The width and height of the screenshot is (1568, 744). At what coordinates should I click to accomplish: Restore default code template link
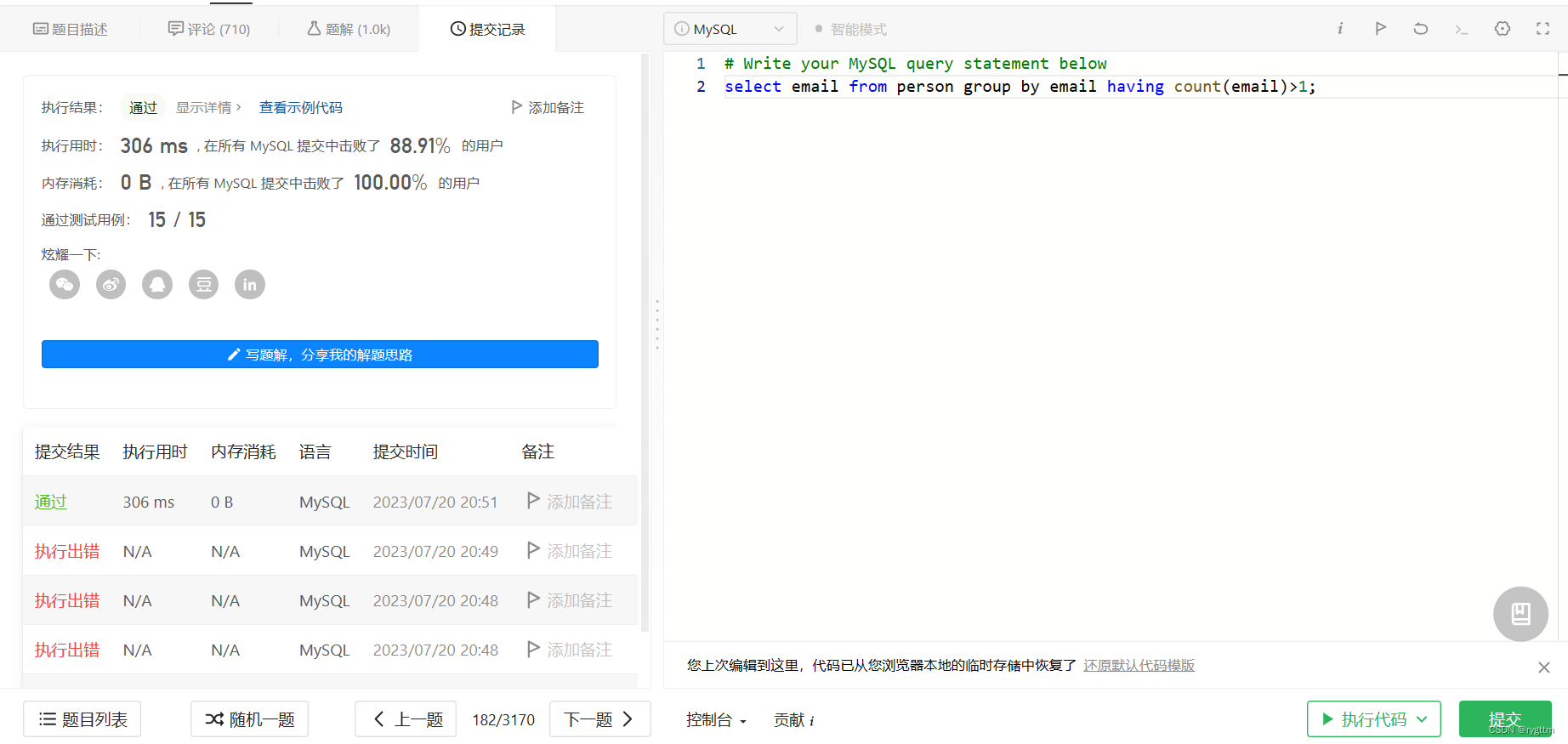(1139, 665)
